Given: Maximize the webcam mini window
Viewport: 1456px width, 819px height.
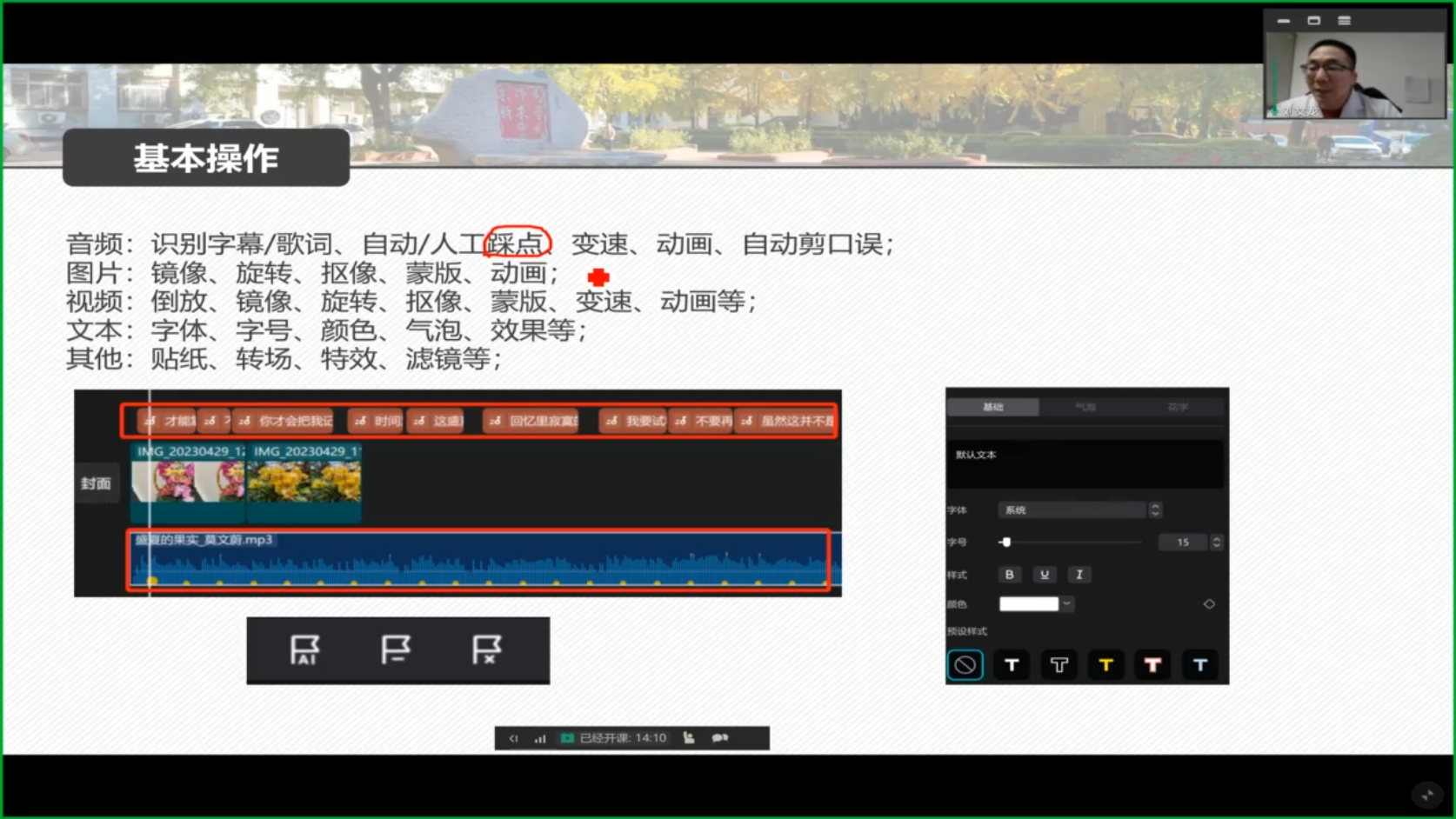Looking at the screenshot, I should [1314, 21].
